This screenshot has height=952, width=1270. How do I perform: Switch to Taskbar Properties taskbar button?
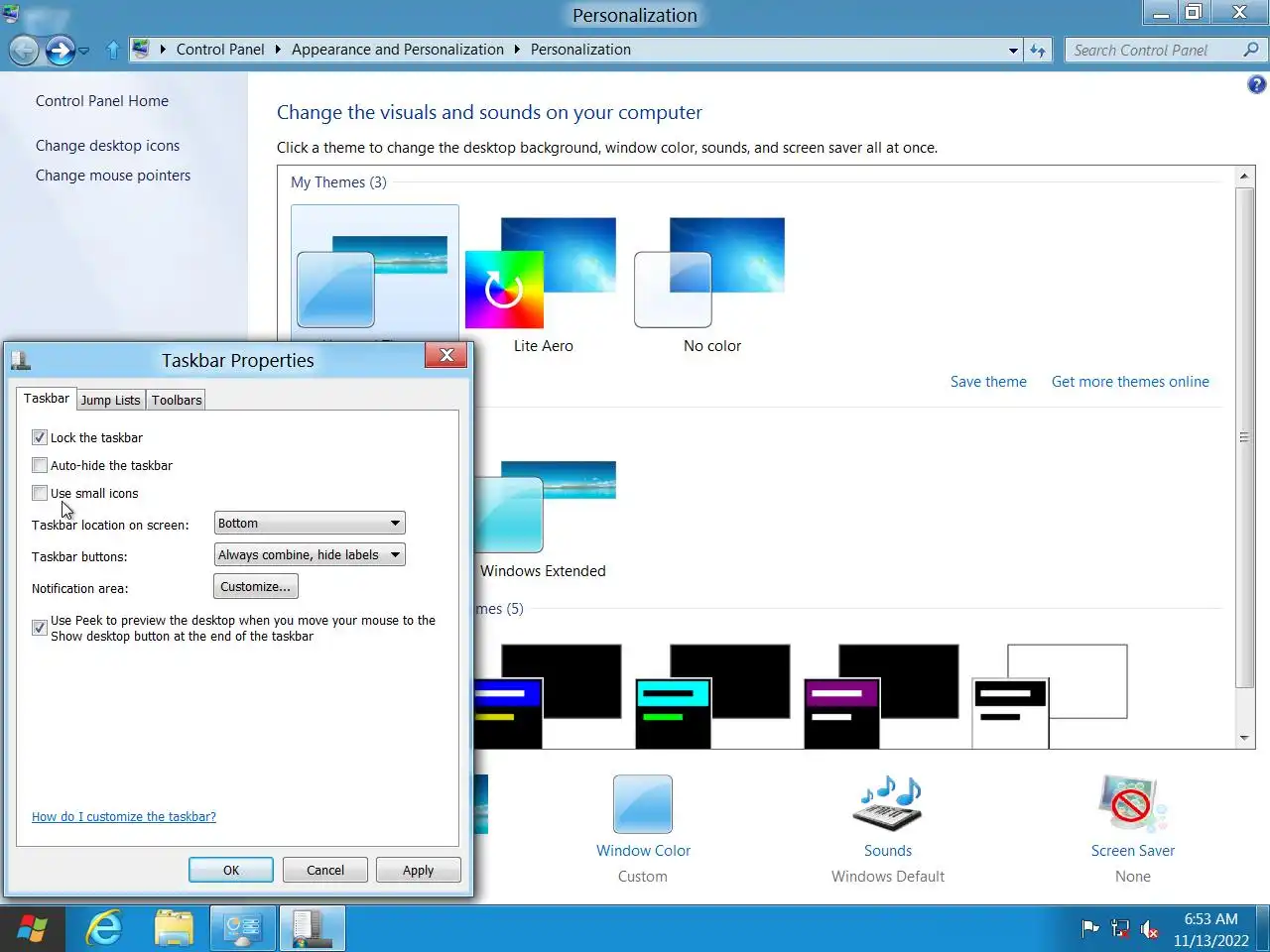(313, 928)
